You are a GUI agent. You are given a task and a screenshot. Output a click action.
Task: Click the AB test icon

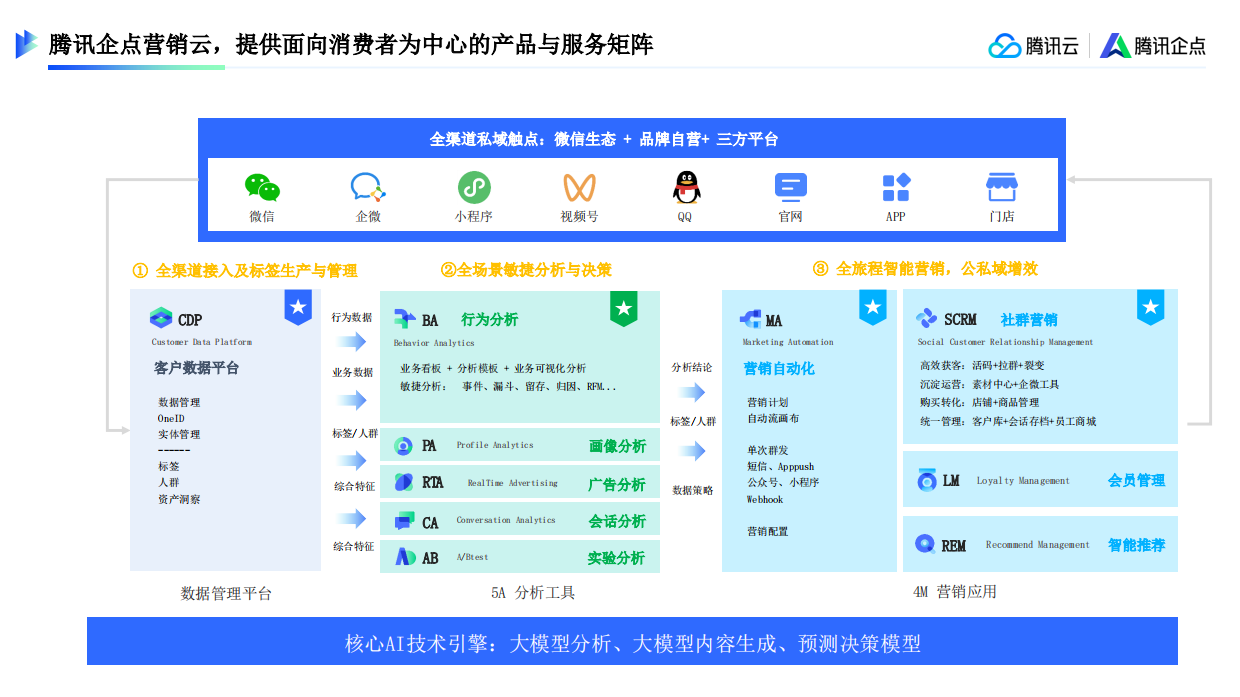point(404,557)
